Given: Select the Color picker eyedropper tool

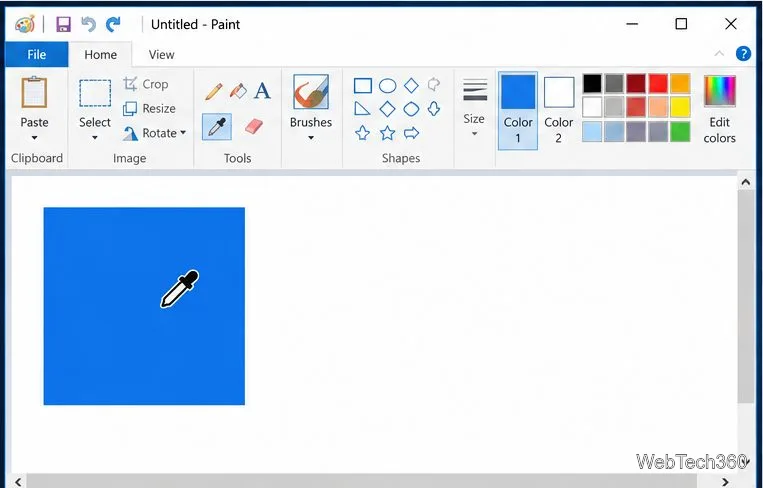Looking at the screenshot, I should click(x=217, y=127).
